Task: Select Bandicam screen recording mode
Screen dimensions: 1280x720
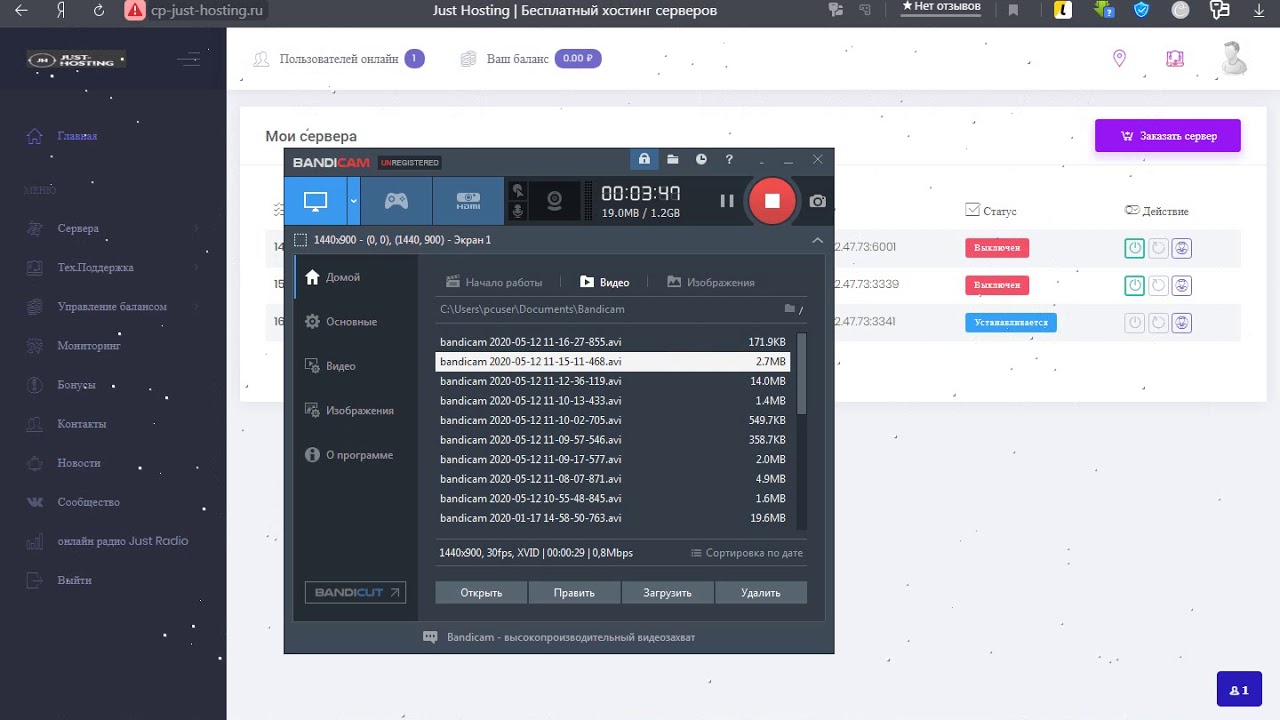Action: (315, 201)
